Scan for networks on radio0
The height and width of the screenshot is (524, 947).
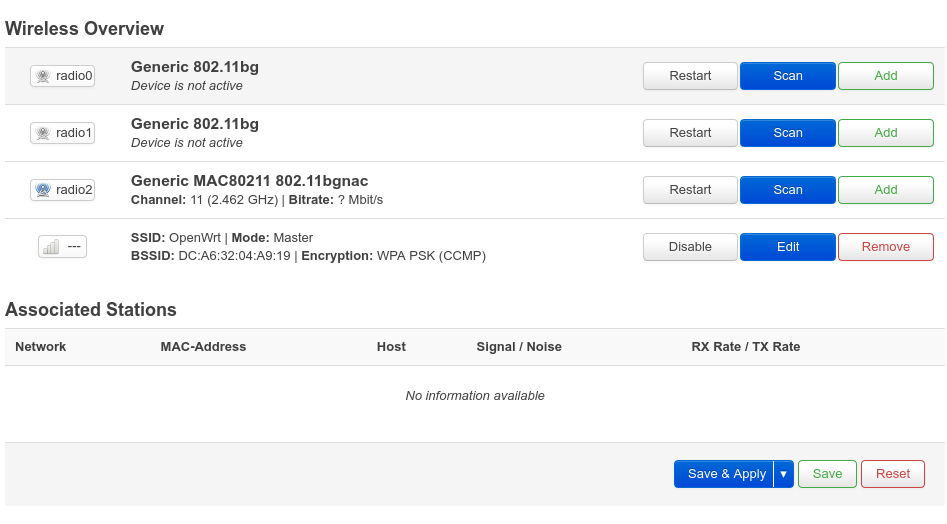coord(787,76)
